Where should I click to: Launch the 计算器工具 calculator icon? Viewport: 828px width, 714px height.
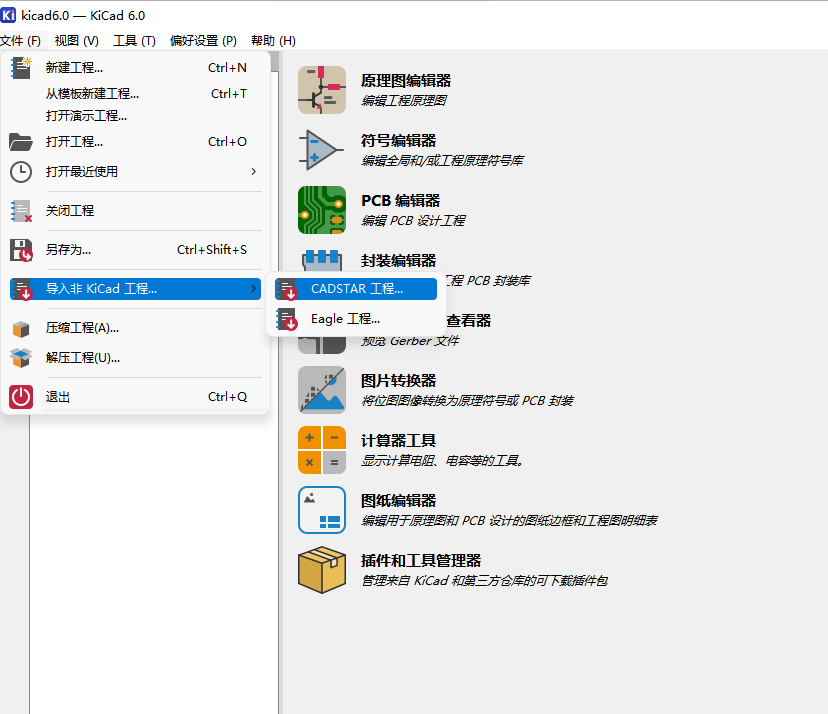pos(322,450)
